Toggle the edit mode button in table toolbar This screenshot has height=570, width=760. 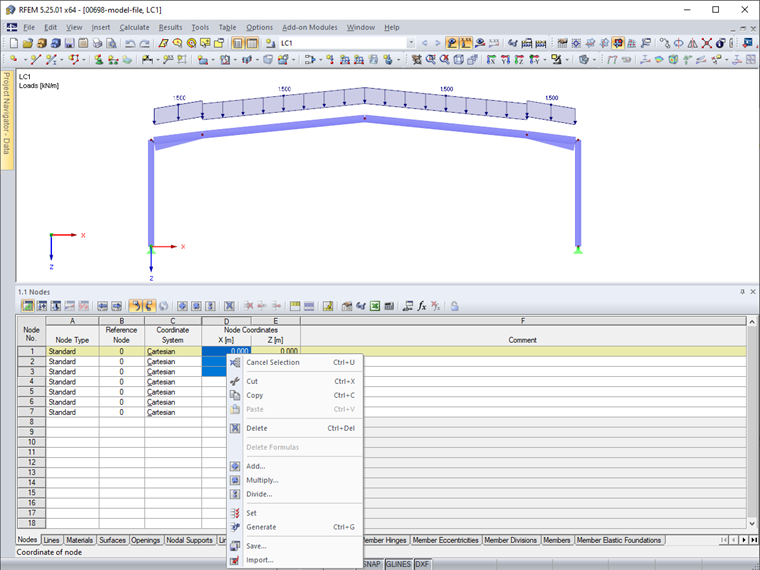[28, 306]
